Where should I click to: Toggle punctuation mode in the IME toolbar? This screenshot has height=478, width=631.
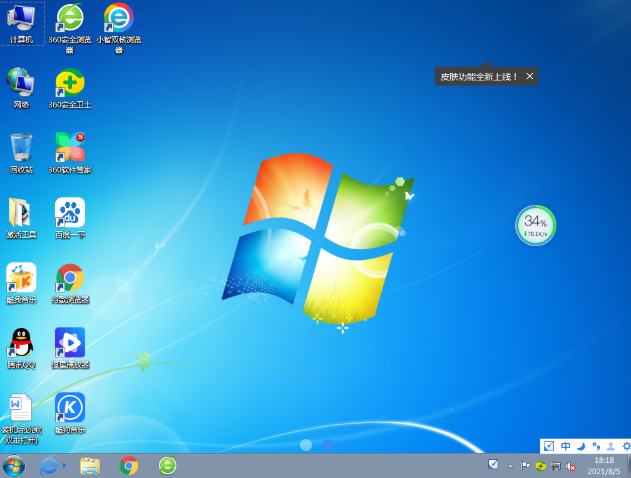(595, 446)
